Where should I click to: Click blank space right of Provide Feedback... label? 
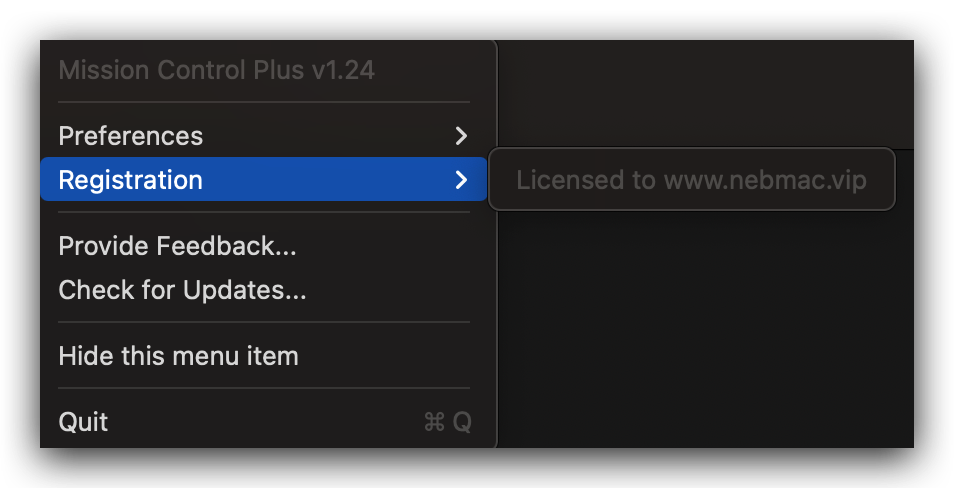[x=390, y=246]
